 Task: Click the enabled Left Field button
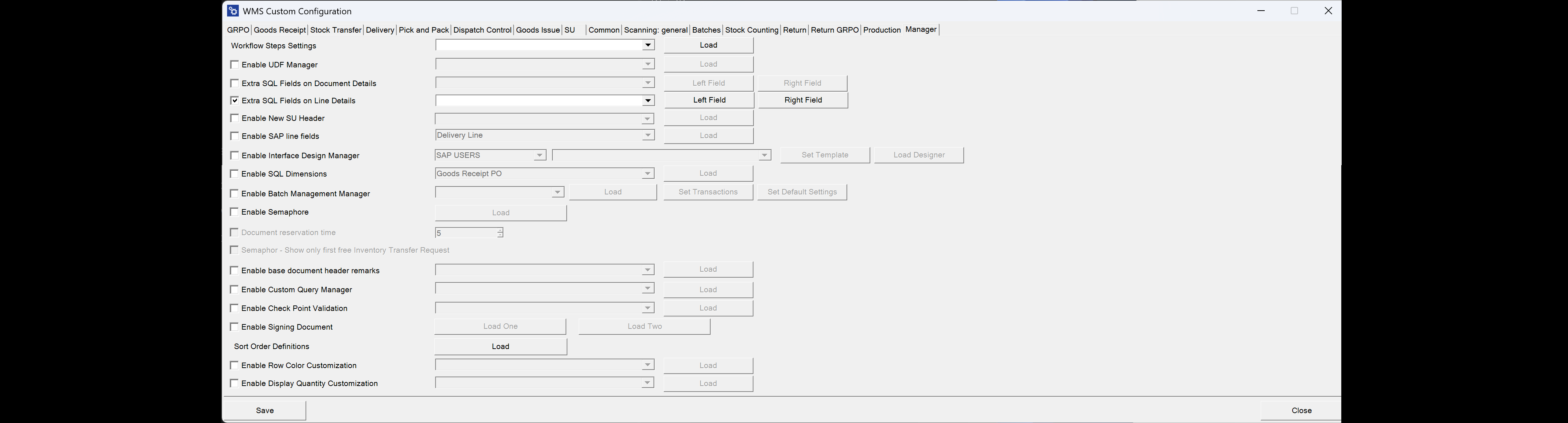coord(709,100)
